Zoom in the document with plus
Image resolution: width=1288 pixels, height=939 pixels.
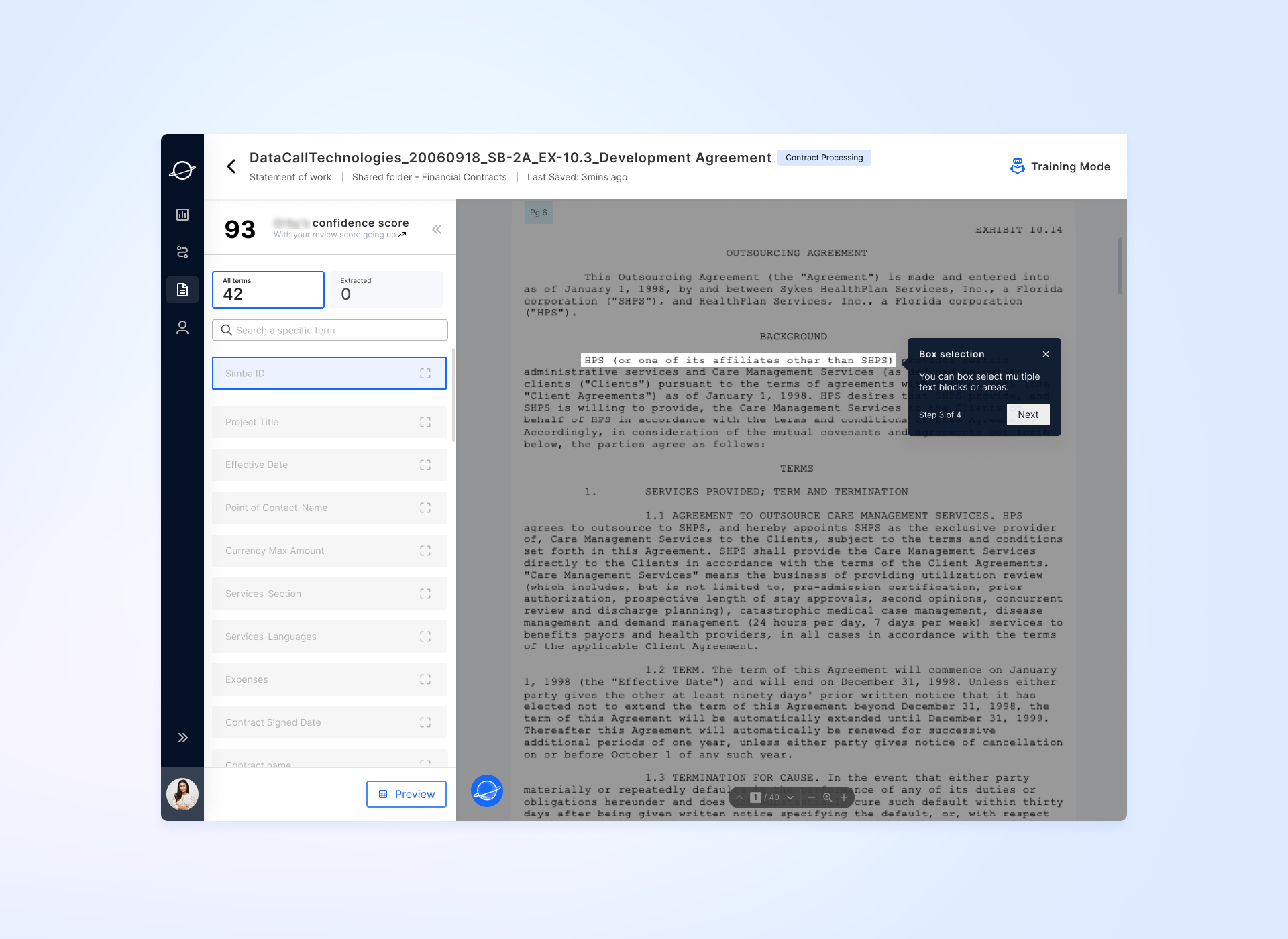click(844, 797)
